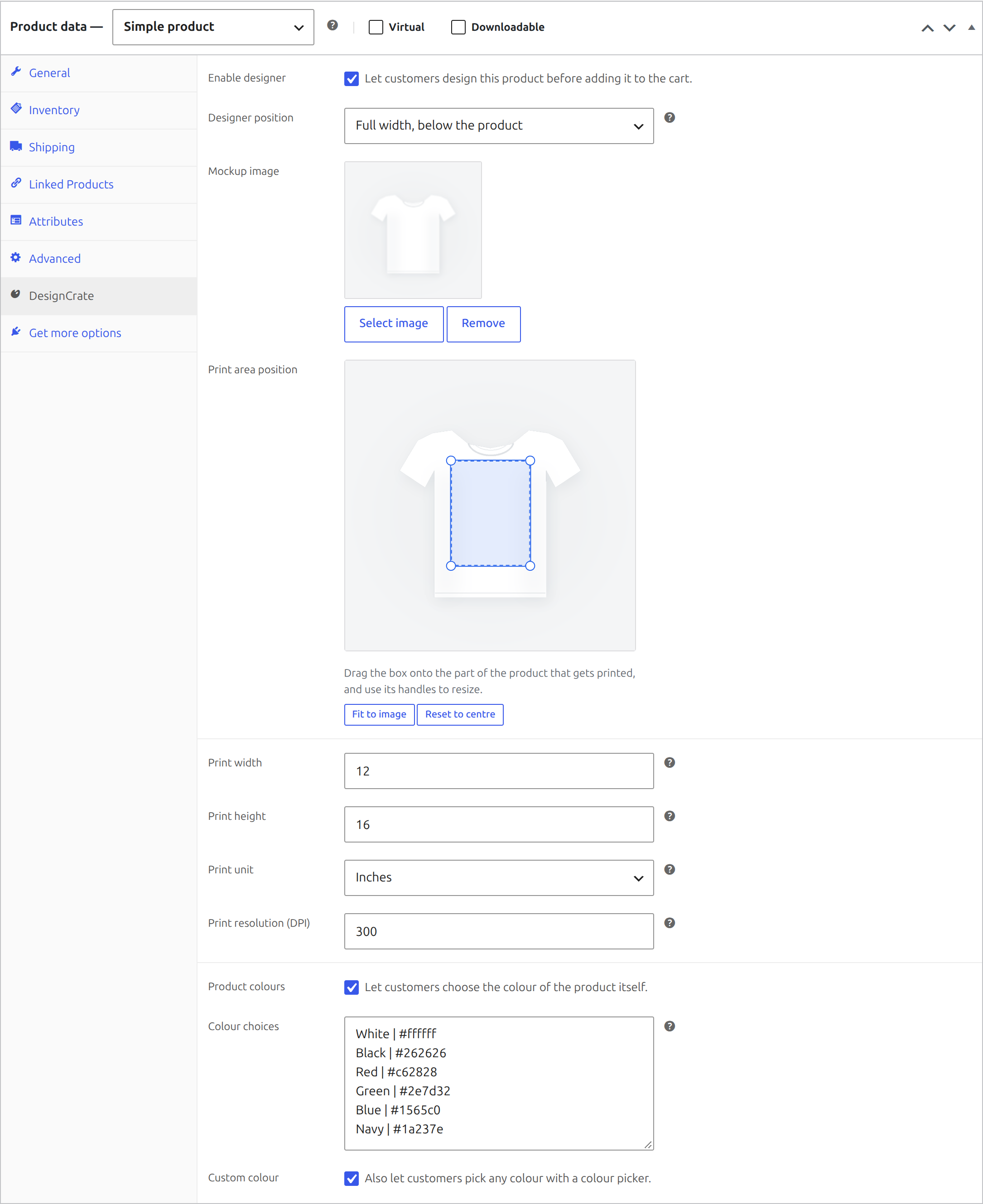Click help icon next to Print resolution
The height and width of the screenshot is (1204, 983).
point(670,923)
